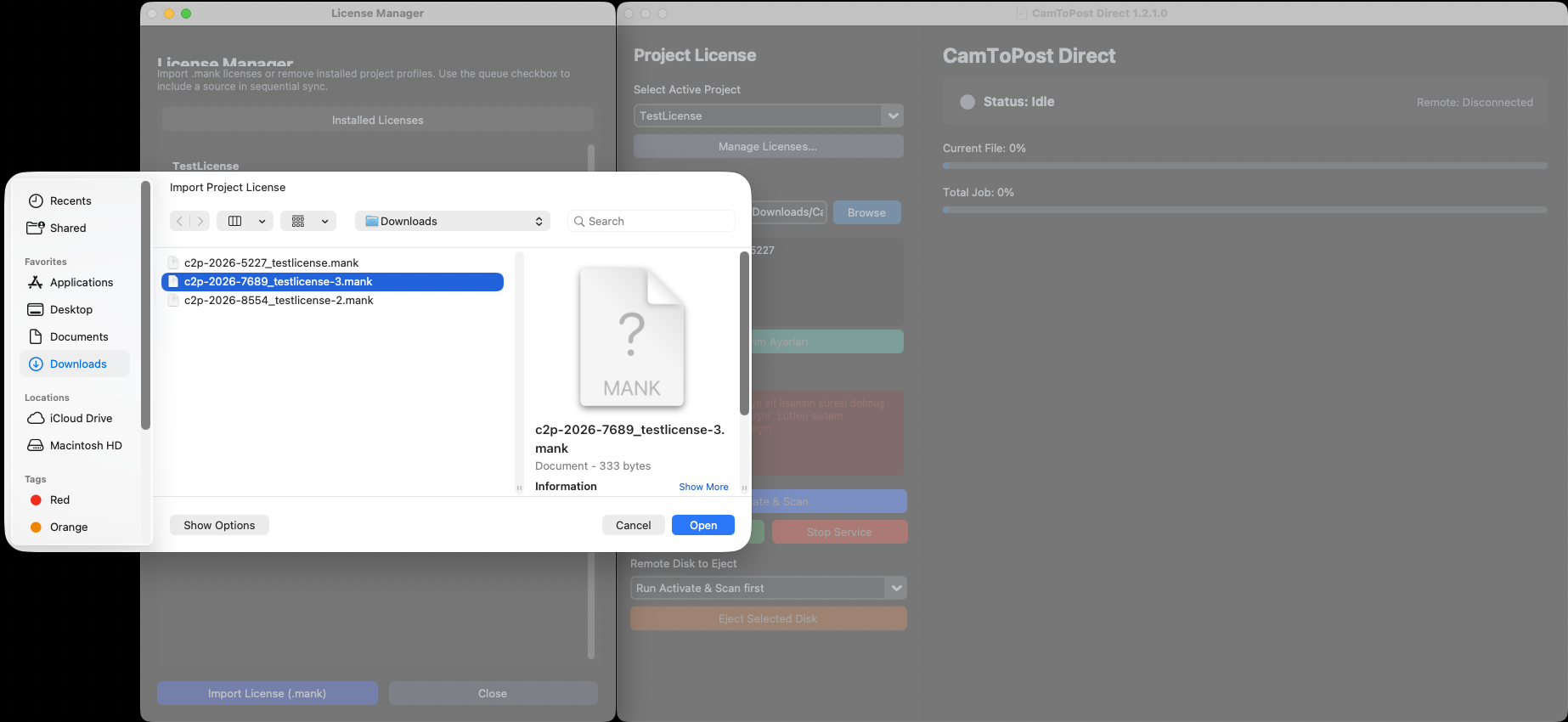Select Downloads in the Favorites sidebar
Screen dimensions: 1568x722
75,364
